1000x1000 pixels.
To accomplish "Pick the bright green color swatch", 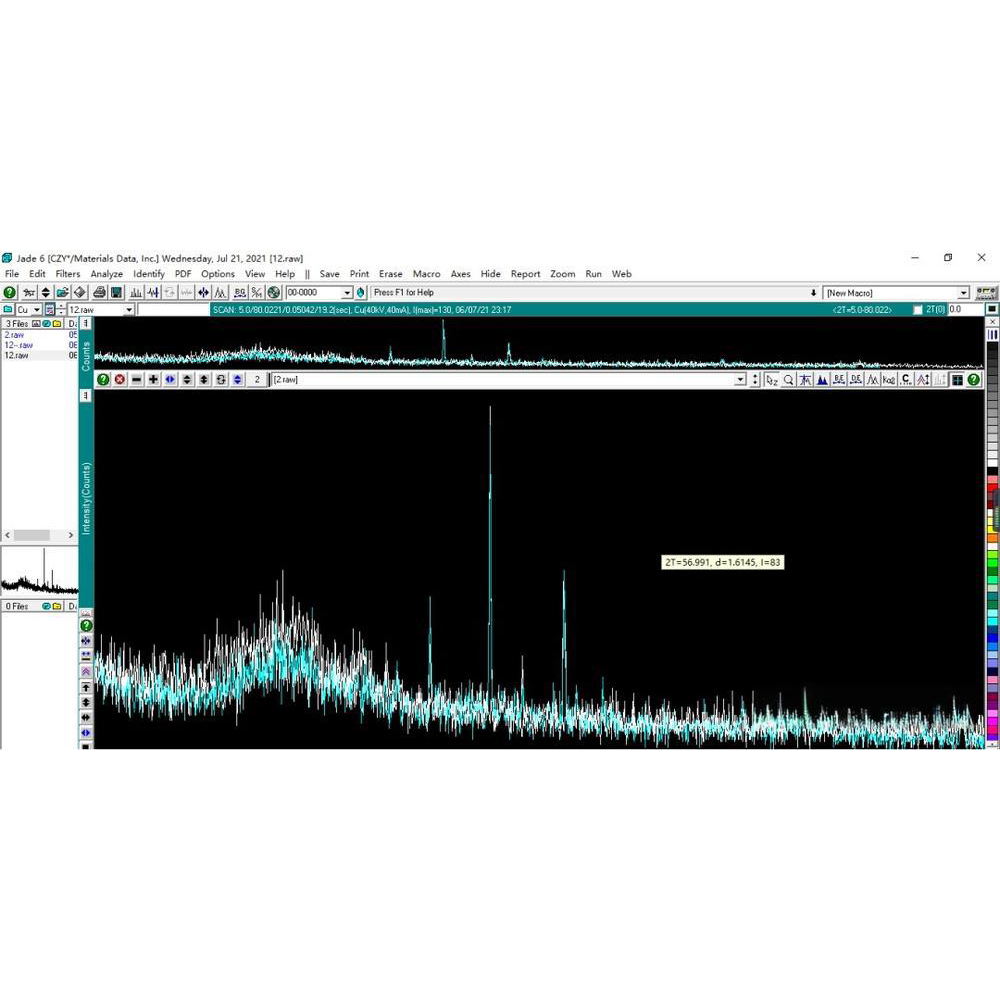I will point(992,564).
